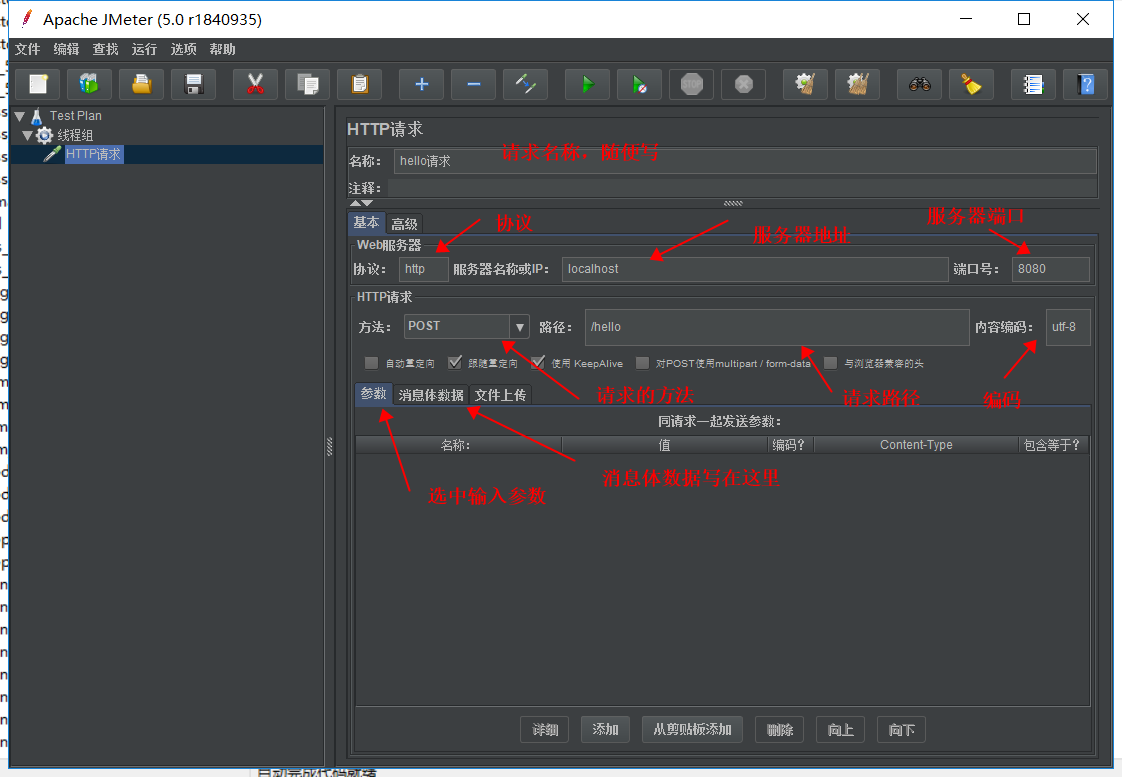This screenshot has height=777, width=1122.
Task: Open the Templates toolbar icon
Action: 89,84
